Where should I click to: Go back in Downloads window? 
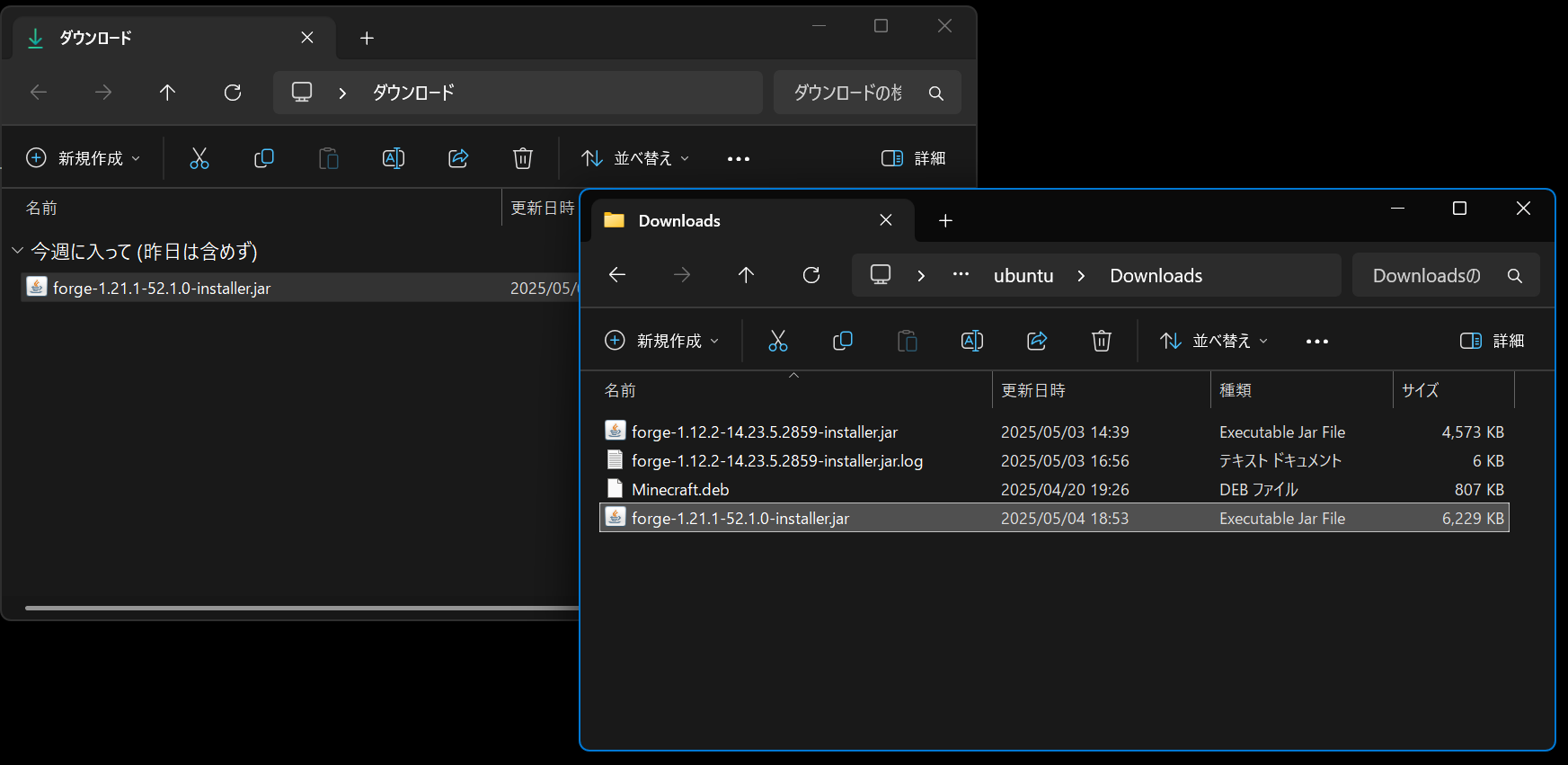[617, 275]
